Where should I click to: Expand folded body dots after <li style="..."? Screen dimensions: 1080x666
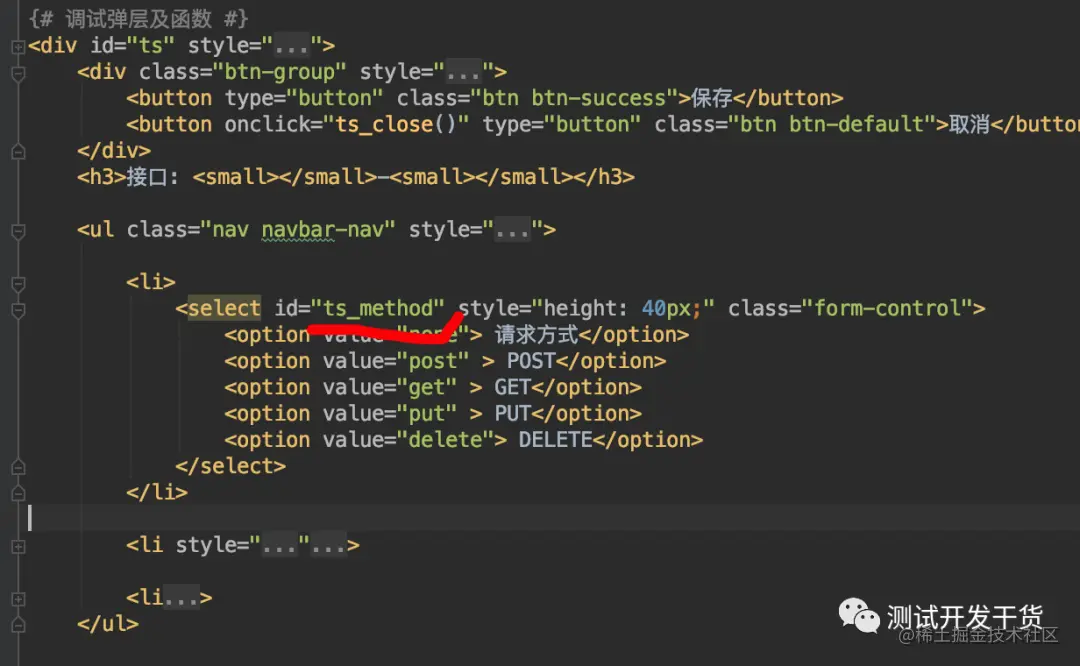[329, 545]
